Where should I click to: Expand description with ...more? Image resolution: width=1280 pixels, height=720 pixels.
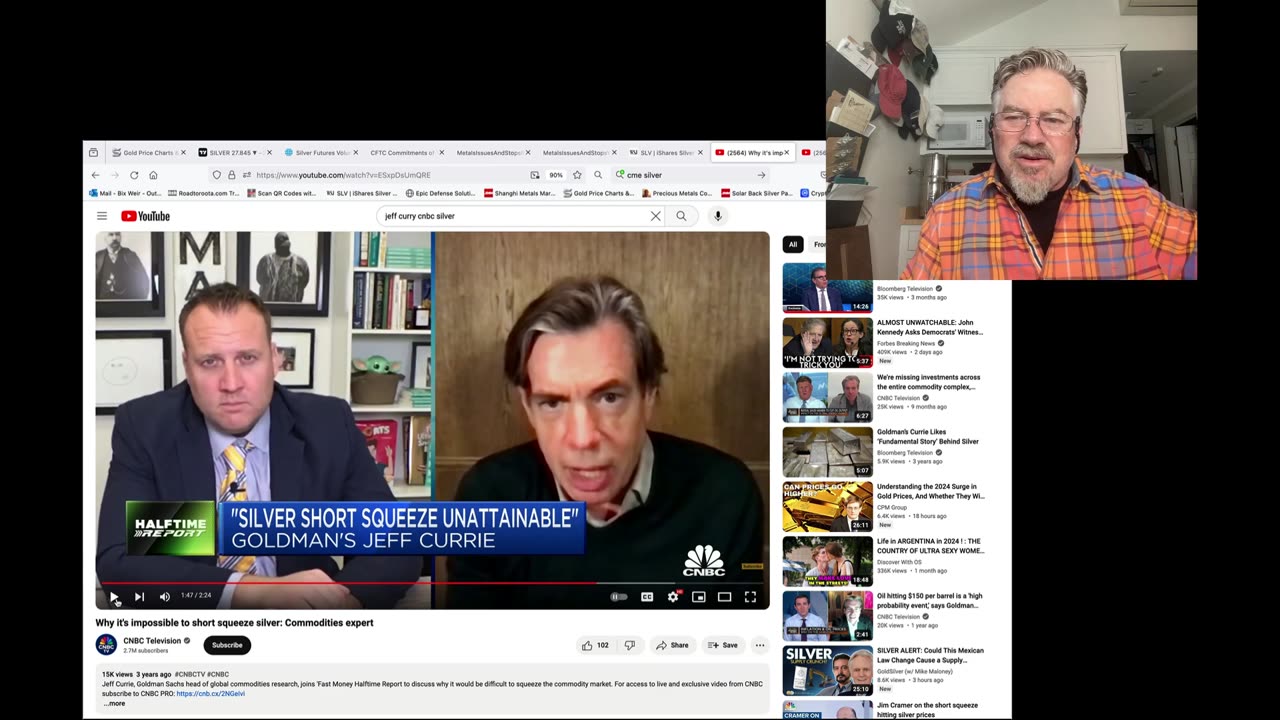point(114,703)
